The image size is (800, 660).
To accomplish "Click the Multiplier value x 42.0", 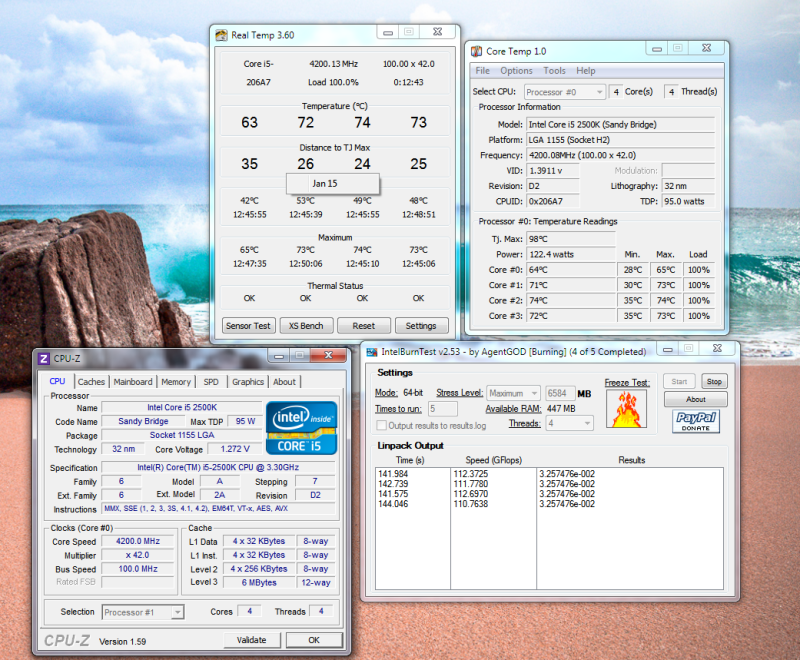I will point(138,555).
